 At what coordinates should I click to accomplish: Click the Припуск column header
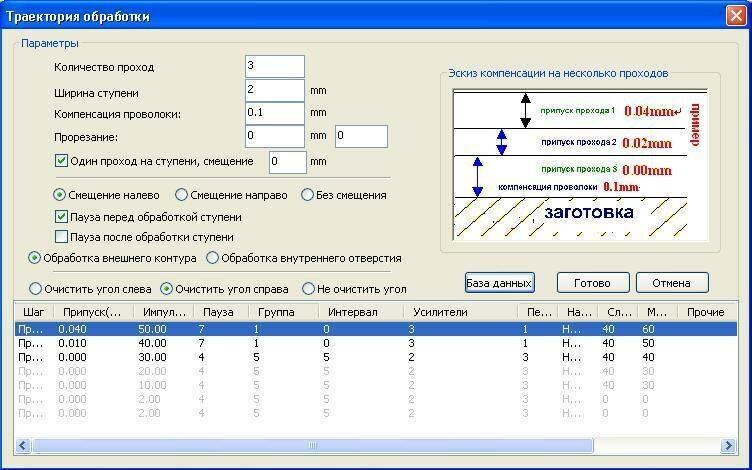pyautogui.click(x=93, y=312)
